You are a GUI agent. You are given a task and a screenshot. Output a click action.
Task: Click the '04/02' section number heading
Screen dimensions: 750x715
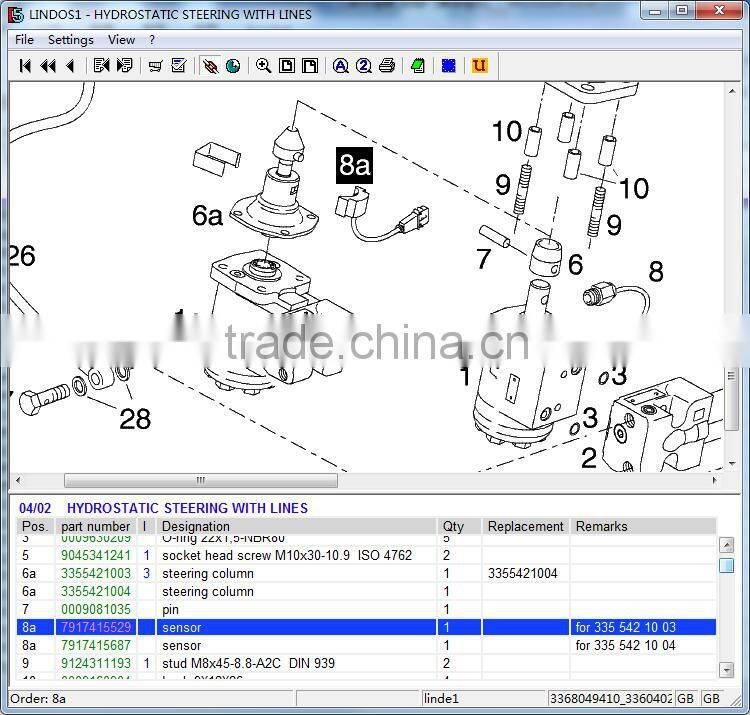point(35,508)
